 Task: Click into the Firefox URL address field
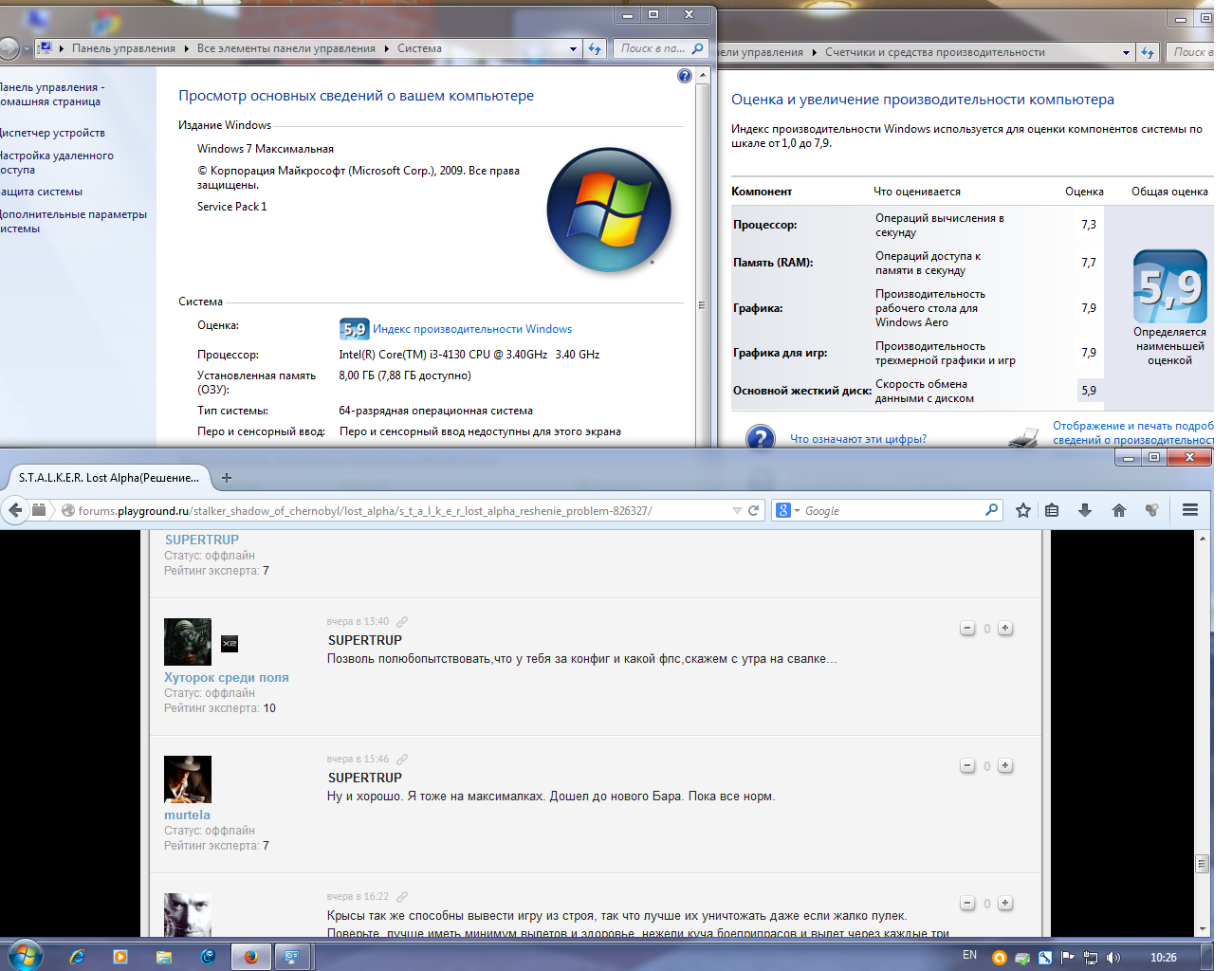(403, 510)
